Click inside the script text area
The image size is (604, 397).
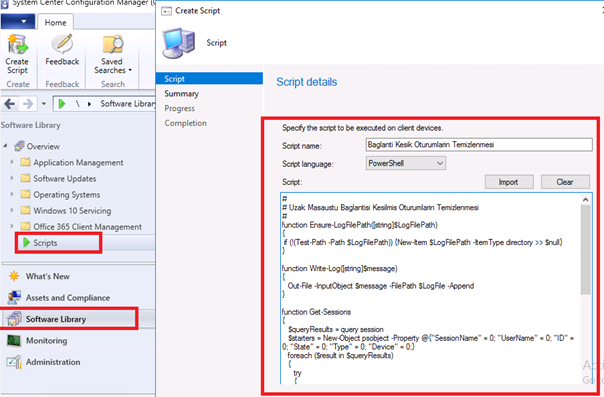(430, 288)
